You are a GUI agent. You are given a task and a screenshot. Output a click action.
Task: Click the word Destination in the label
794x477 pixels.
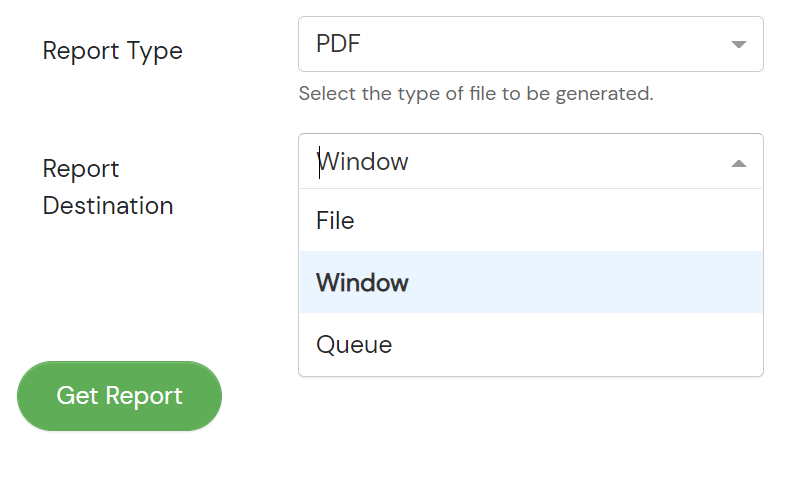pos(108,206)
